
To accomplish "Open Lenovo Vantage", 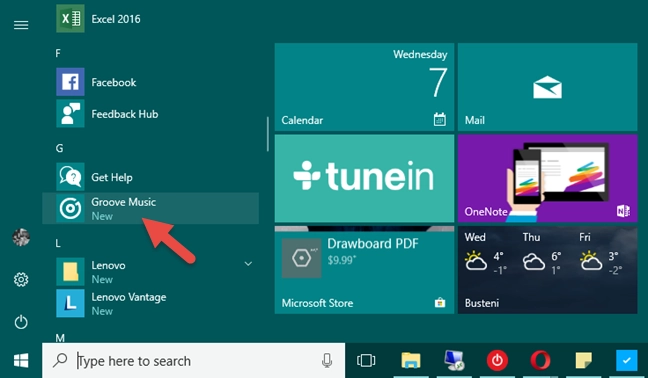I will click(151, 303).
